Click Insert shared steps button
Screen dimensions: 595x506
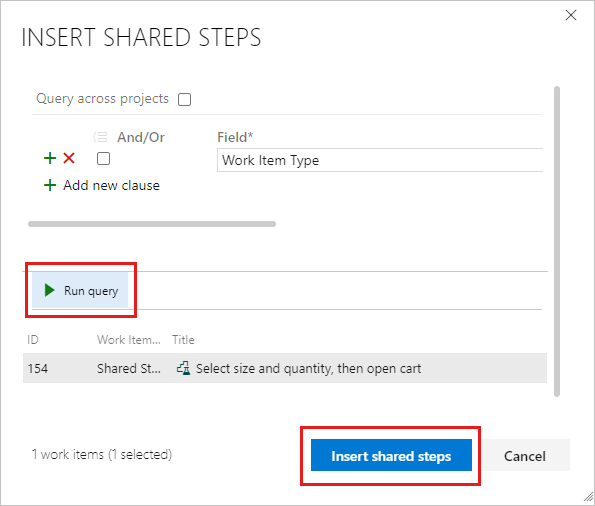pos(391,455)
